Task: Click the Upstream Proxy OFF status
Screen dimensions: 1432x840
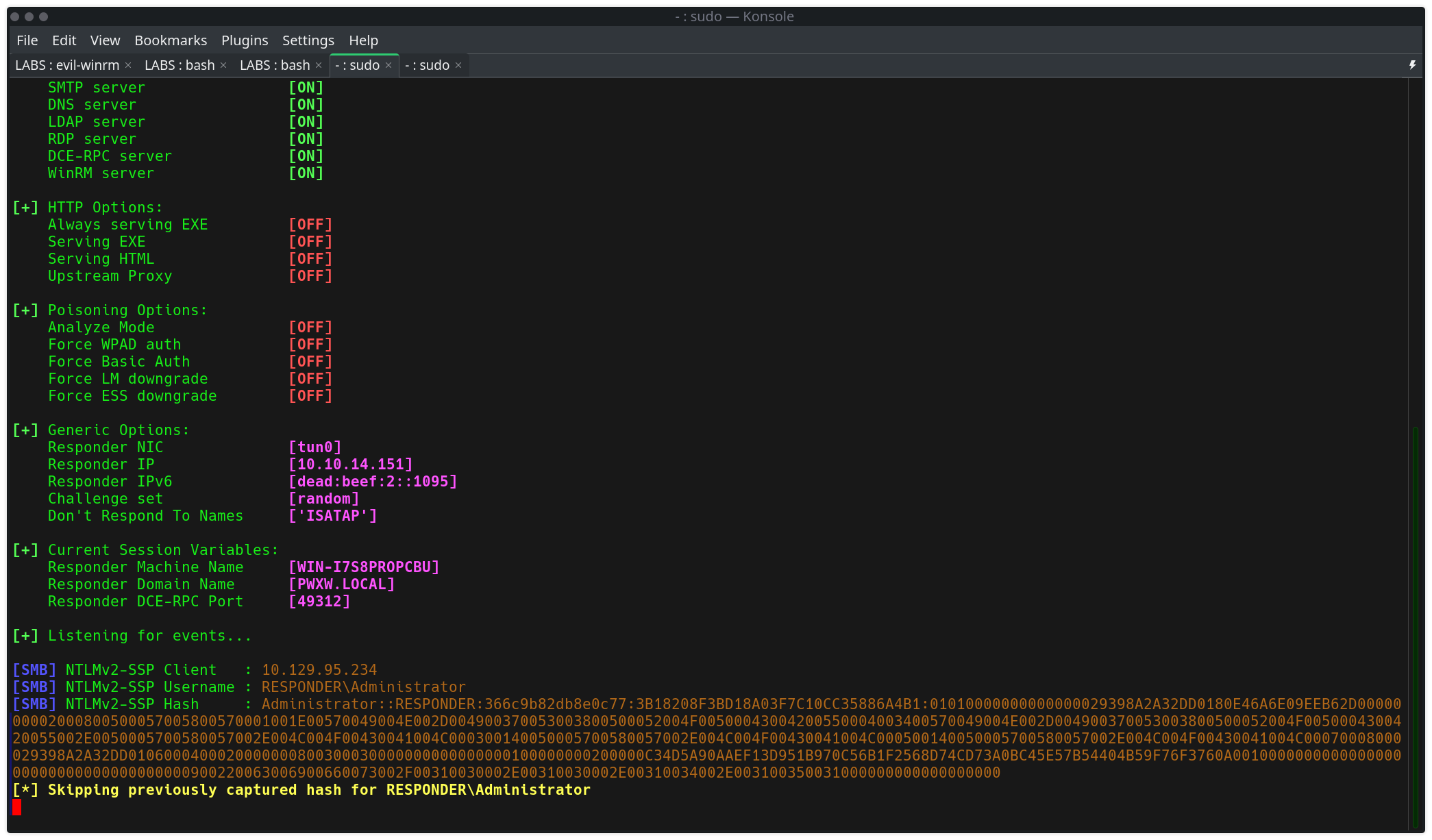Action: pyautogui.click(x=310, y=276)
